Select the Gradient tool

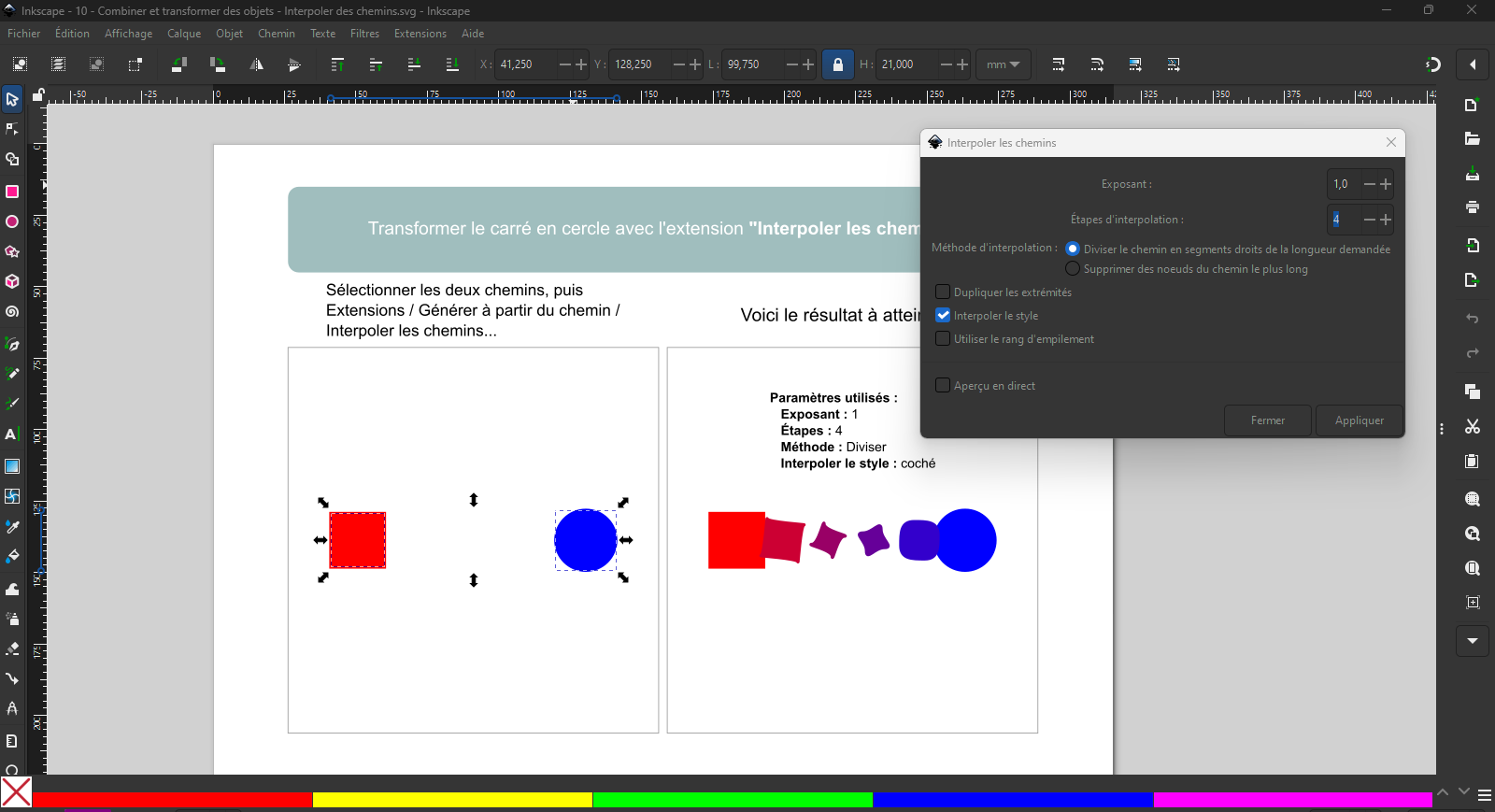pos(12,465)
